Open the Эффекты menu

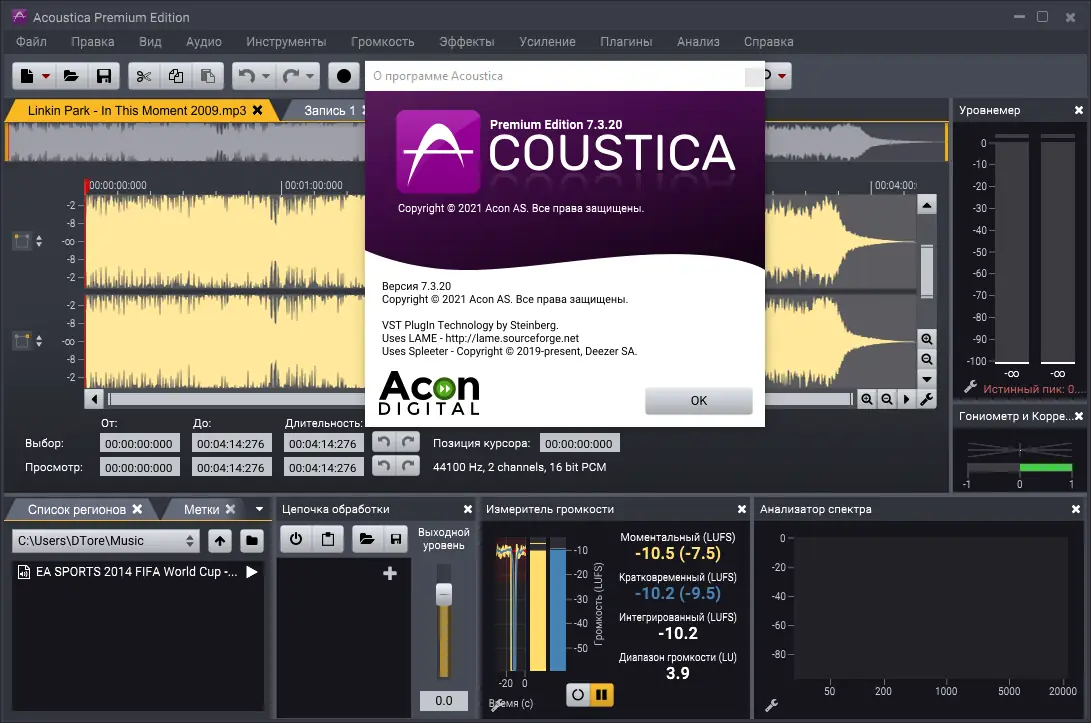click(x=466, y=42)
